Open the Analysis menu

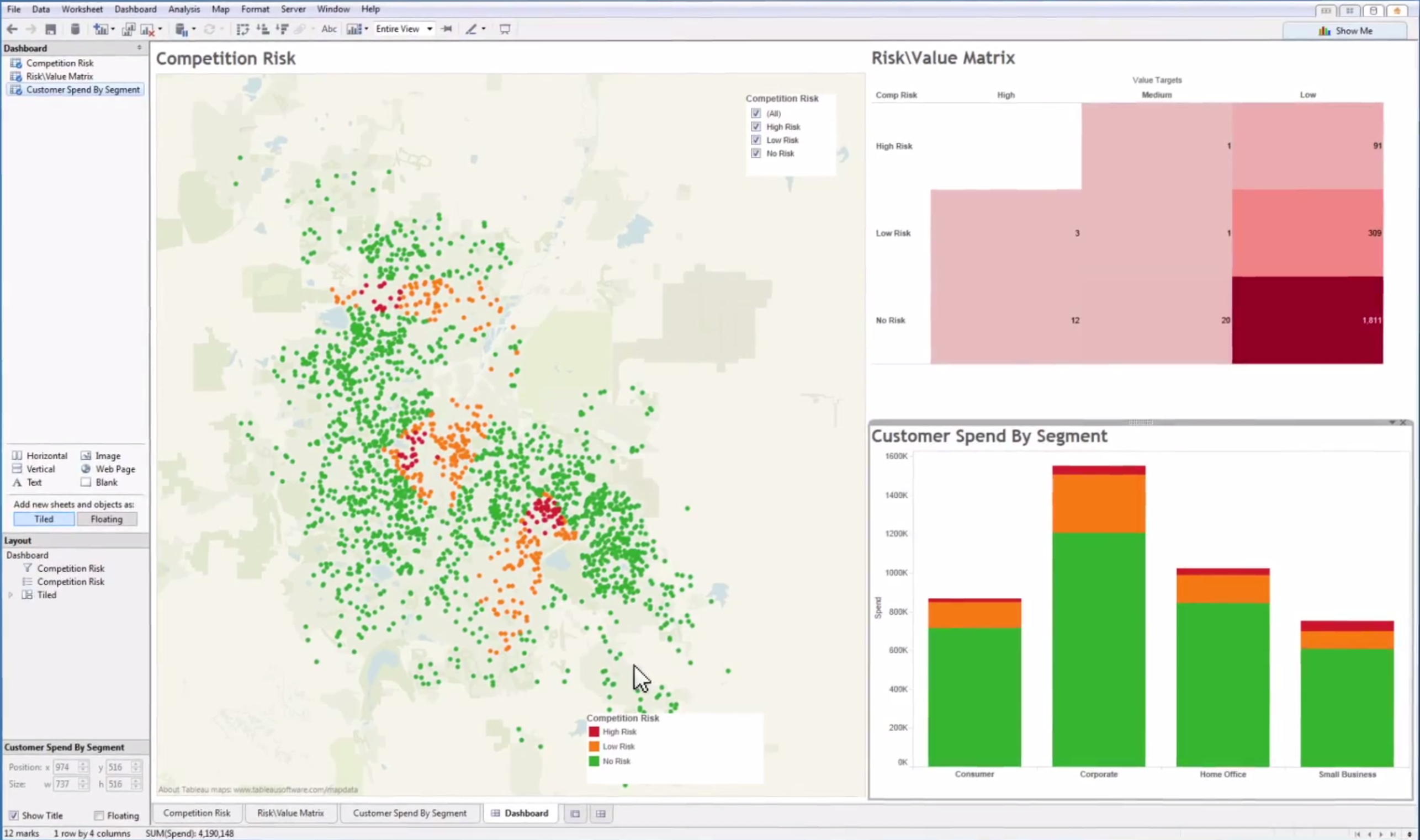(183, 9)
